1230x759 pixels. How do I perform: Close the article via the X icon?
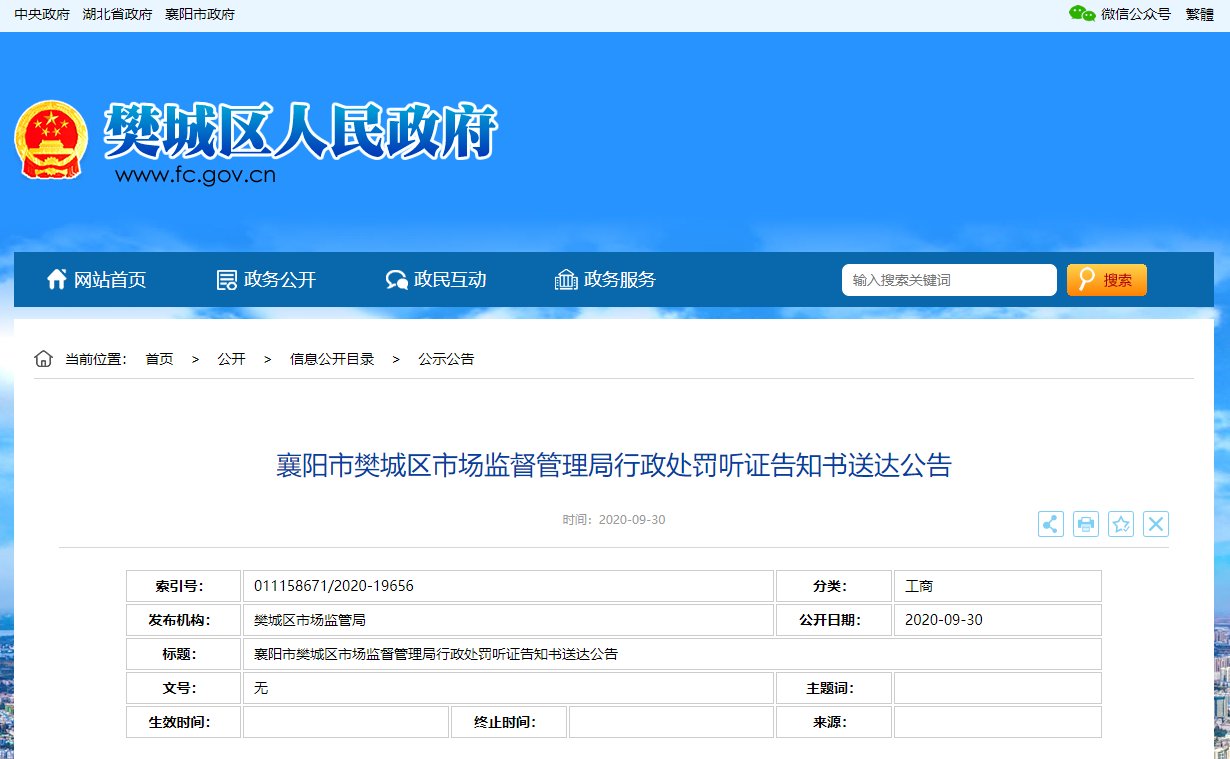coord(1155,523)
